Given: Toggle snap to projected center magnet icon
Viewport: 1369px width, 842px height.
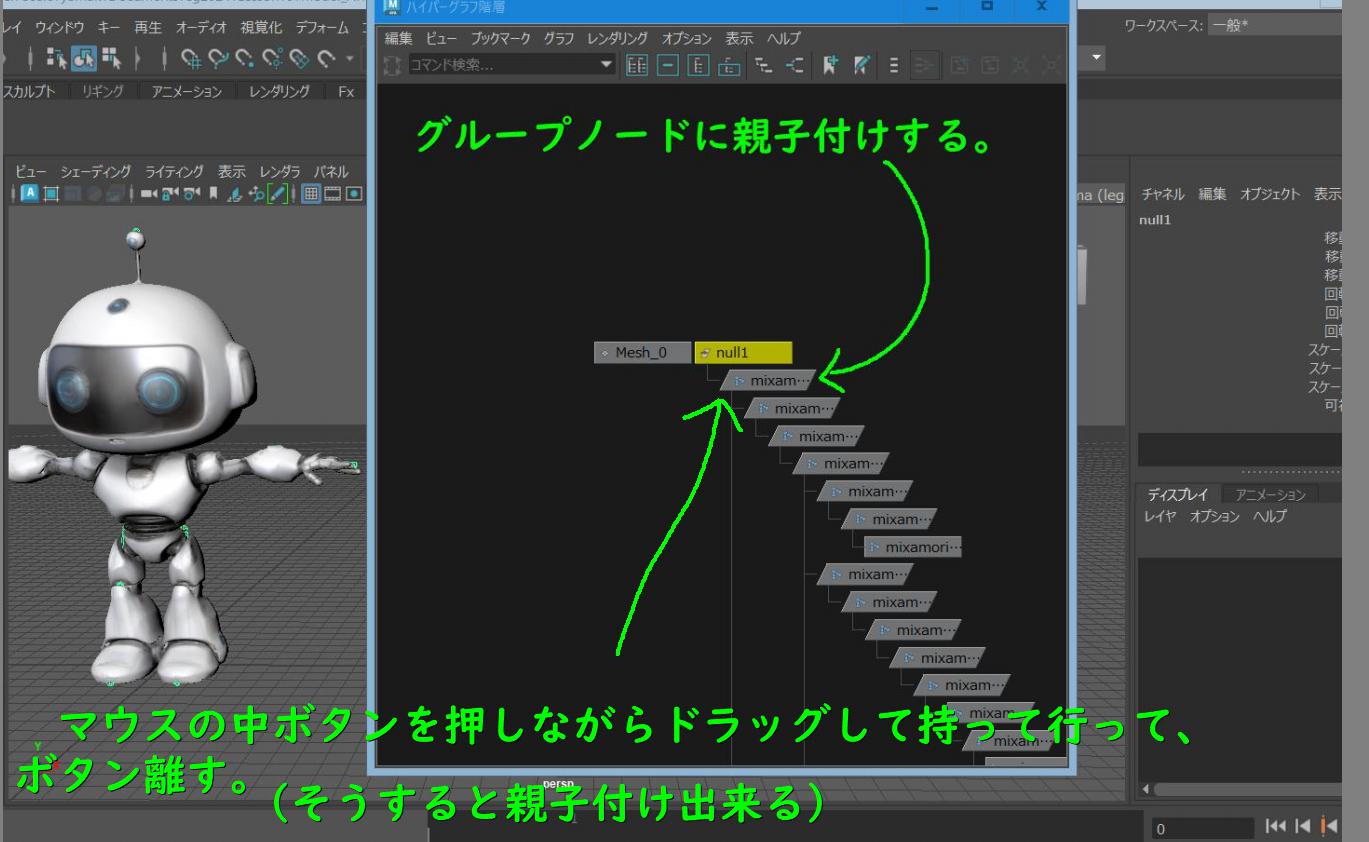Looking at the screenshot, I should click(272, 59).
